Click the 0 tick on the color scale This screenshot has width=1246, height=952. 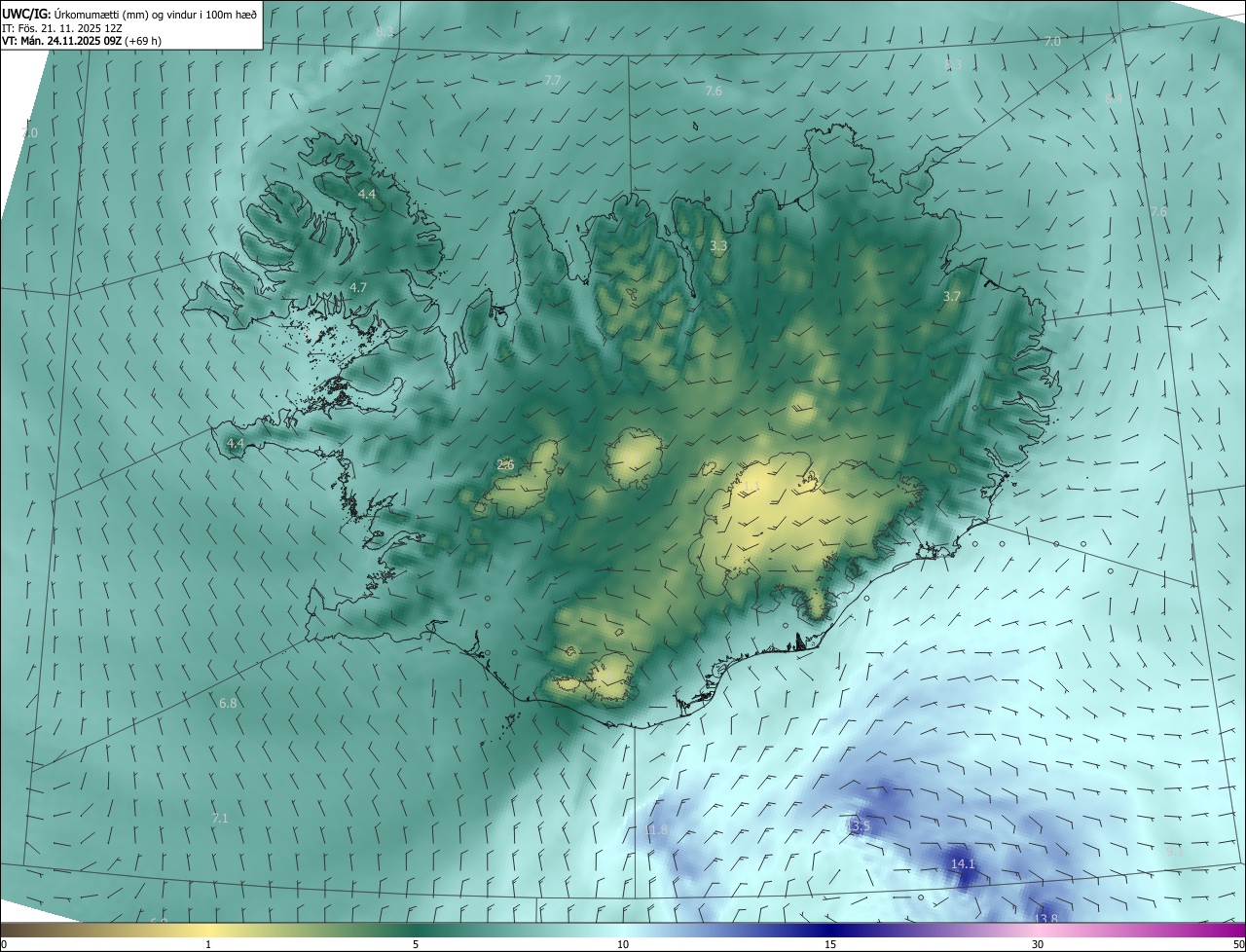[4, 944]
